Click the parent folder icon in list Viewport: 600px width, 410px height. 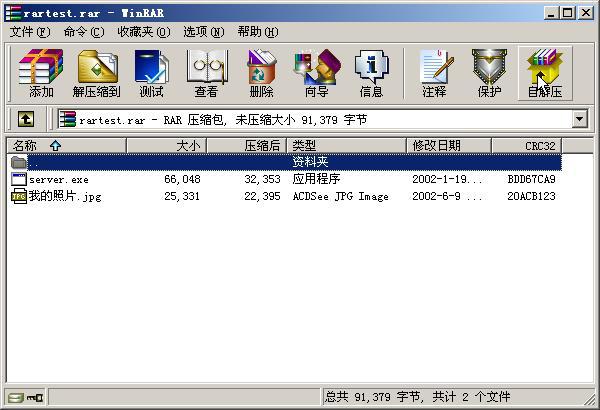19,162
